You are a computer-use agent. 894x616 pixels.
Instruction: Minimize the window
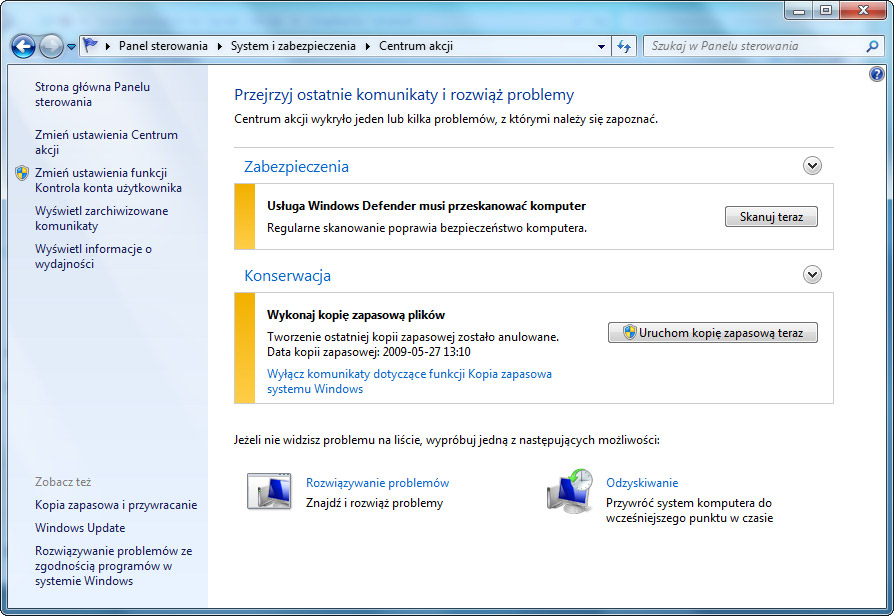(x=799, y=10)
